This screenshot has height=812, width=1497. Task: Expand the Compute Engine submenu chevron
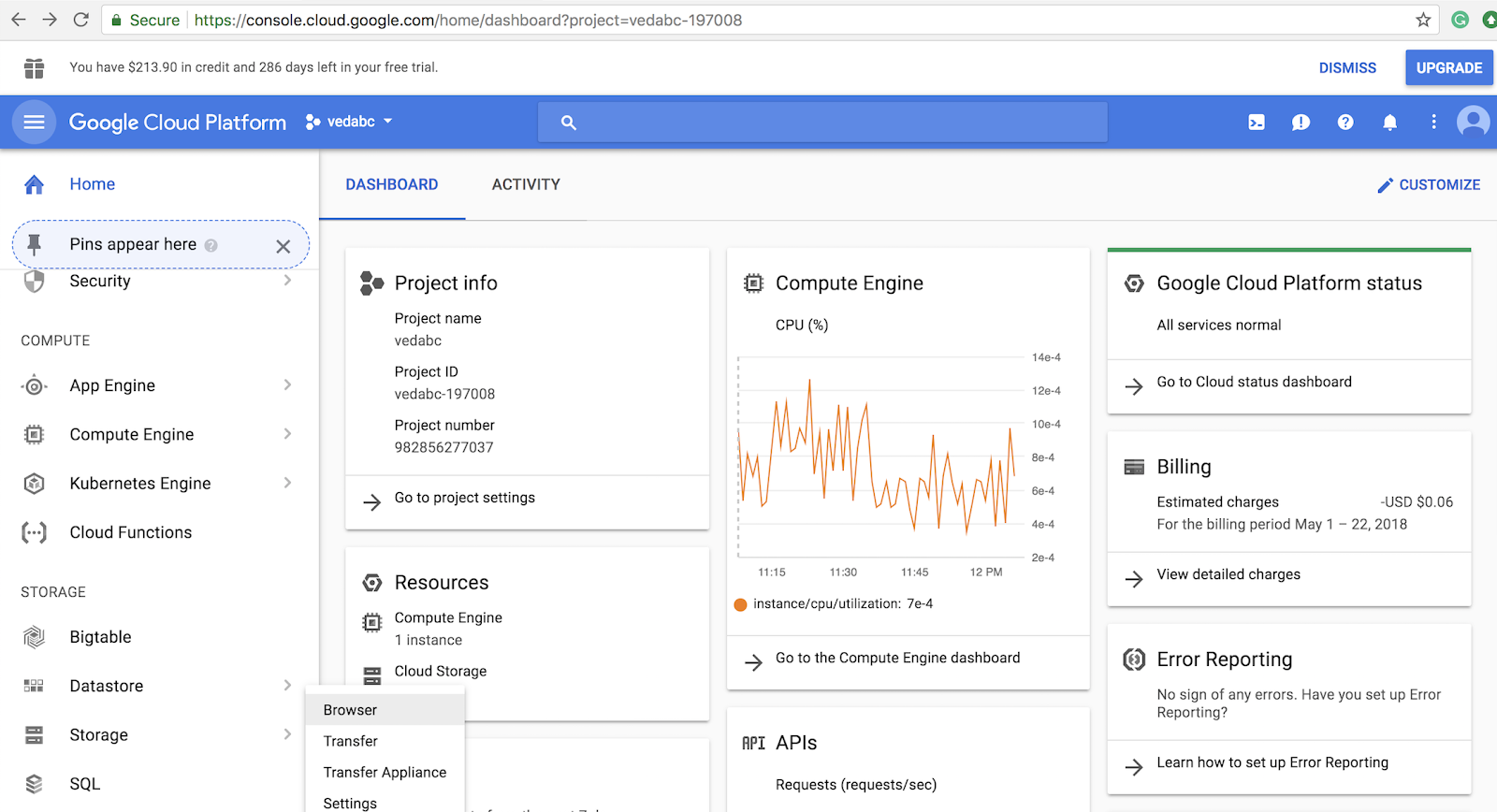pos(287,434)
